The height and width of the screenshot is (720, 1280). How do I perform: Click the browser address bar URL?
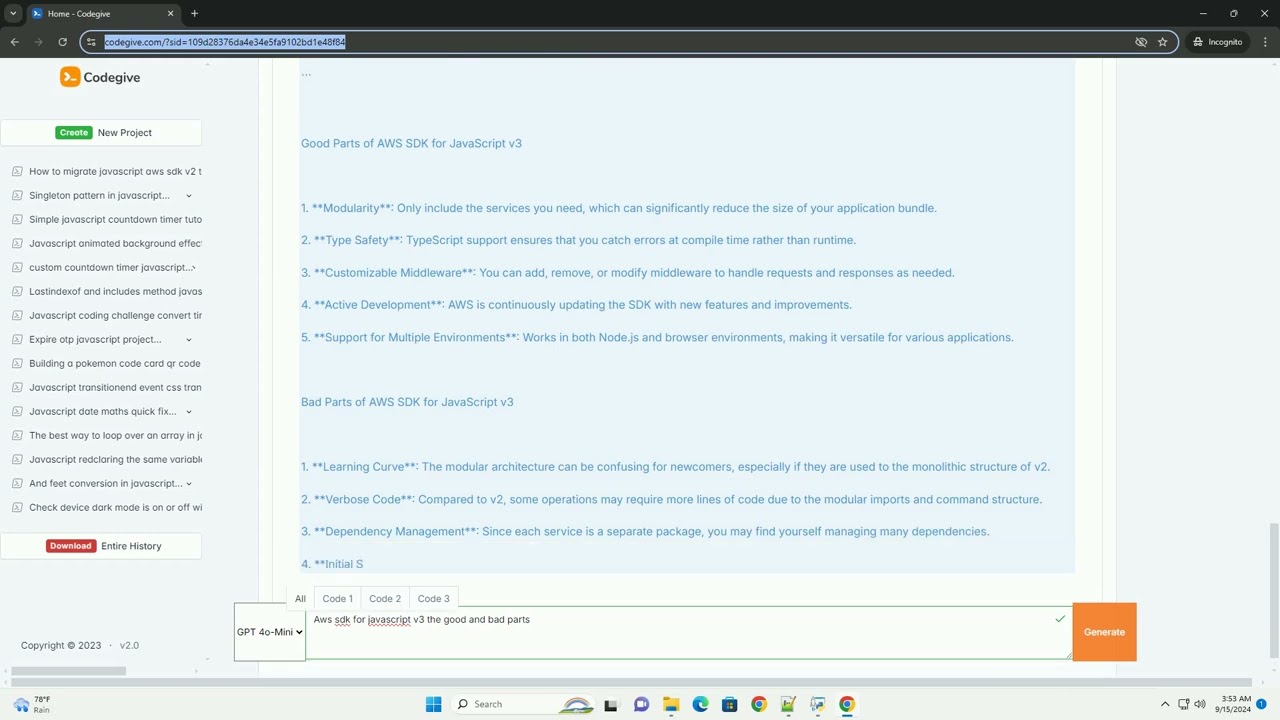coord(225,42)
